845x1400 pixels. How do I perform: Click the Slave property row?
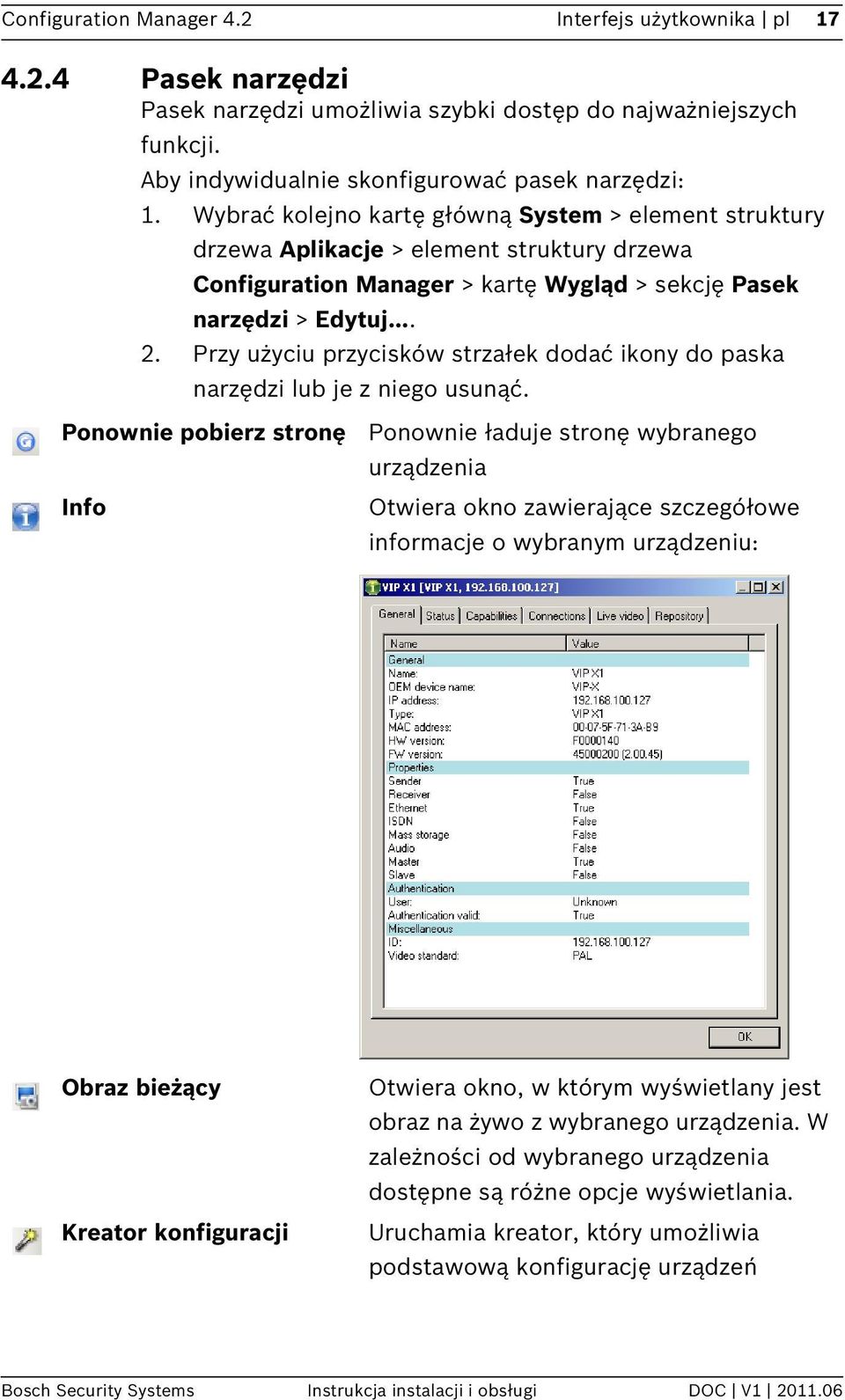pyautogui.click(x=568, y=876)
